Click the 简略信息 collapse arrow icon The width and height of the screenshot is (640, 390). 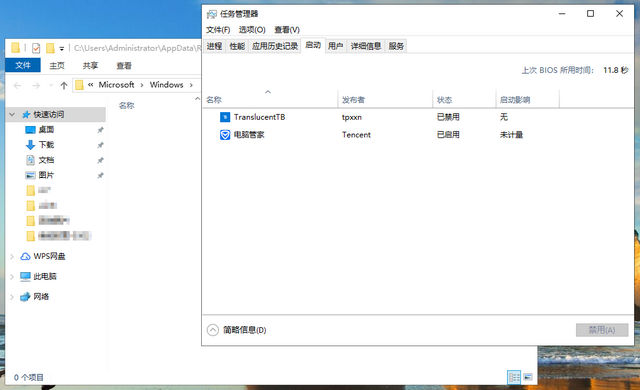(213, 330)
